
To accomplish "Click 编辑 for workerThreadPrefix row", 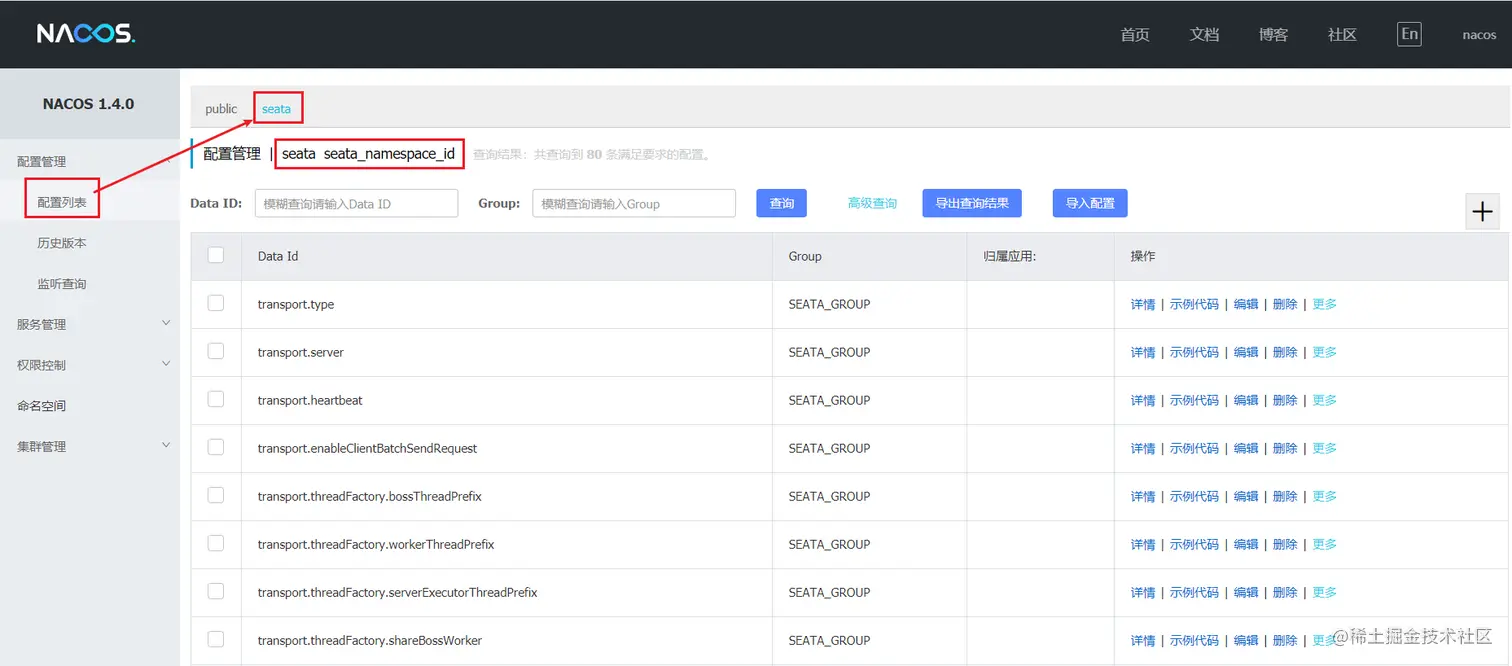I will [x=1246, y=544].
